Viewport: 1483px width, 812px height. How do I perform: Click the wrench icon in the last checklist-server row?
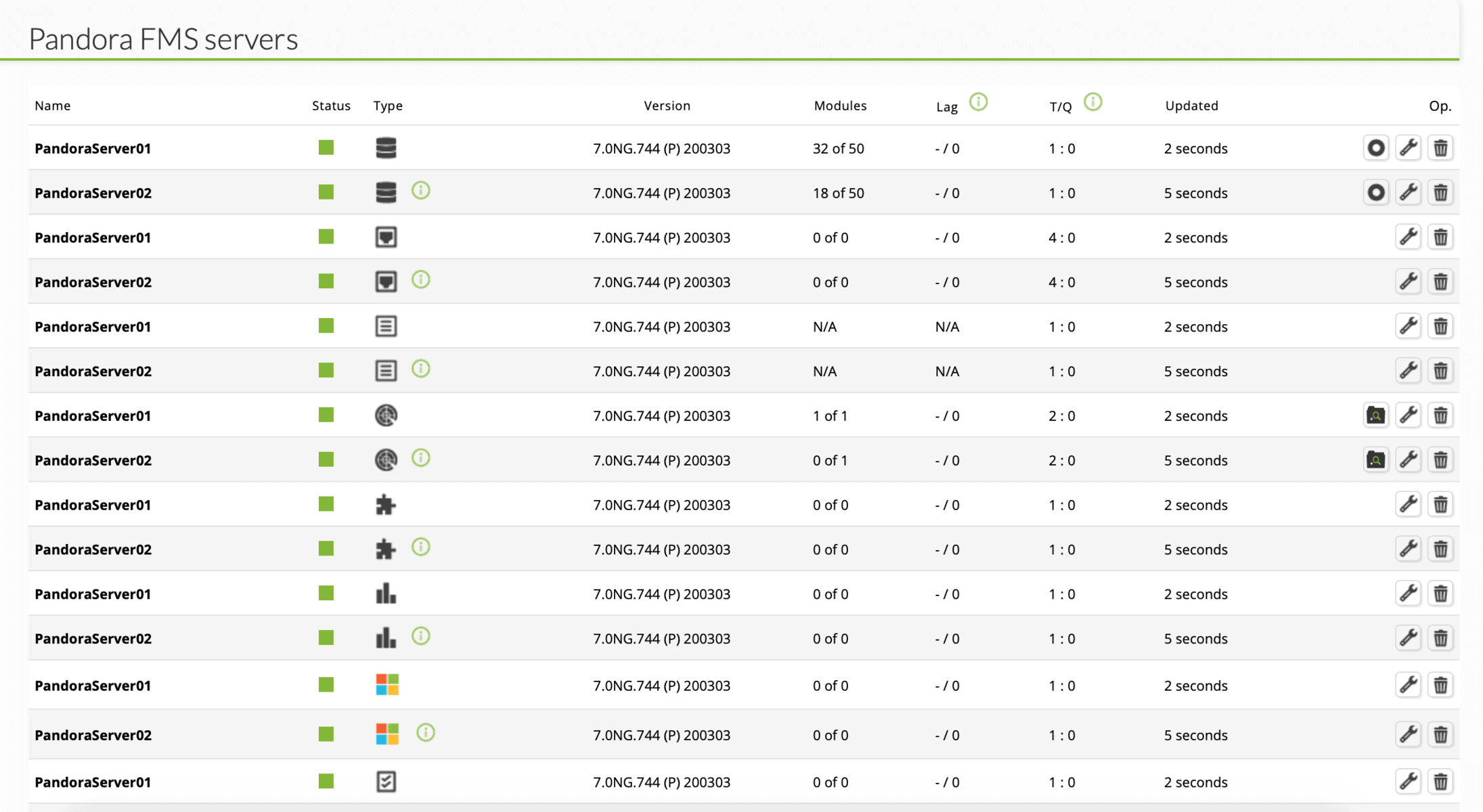pos(1409,782)
